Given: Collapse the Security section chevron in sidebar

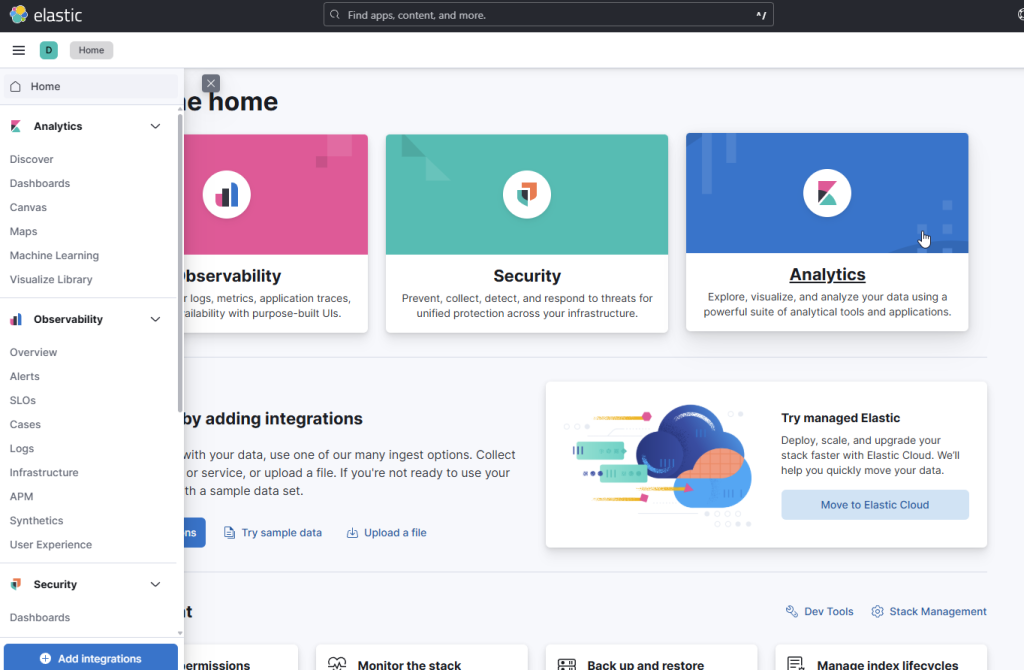Looking at the screenshot, I should tap(155, 584).
